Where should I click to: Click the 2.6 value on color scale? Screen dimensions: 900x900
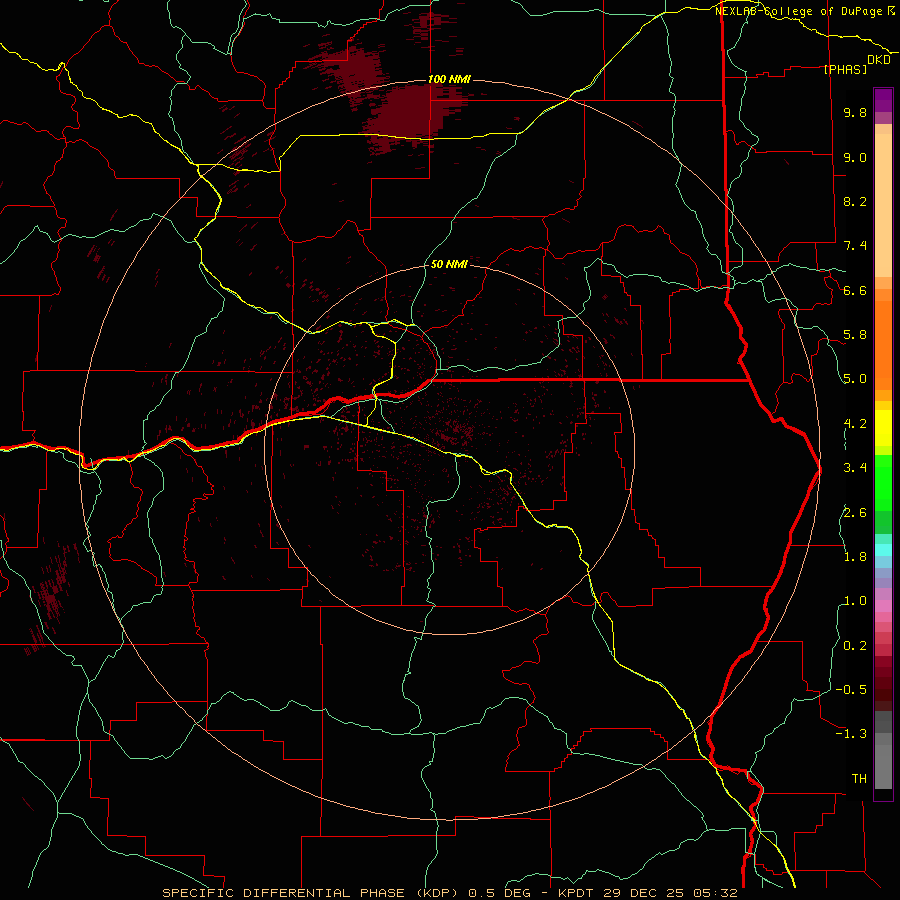coord(855,513)
